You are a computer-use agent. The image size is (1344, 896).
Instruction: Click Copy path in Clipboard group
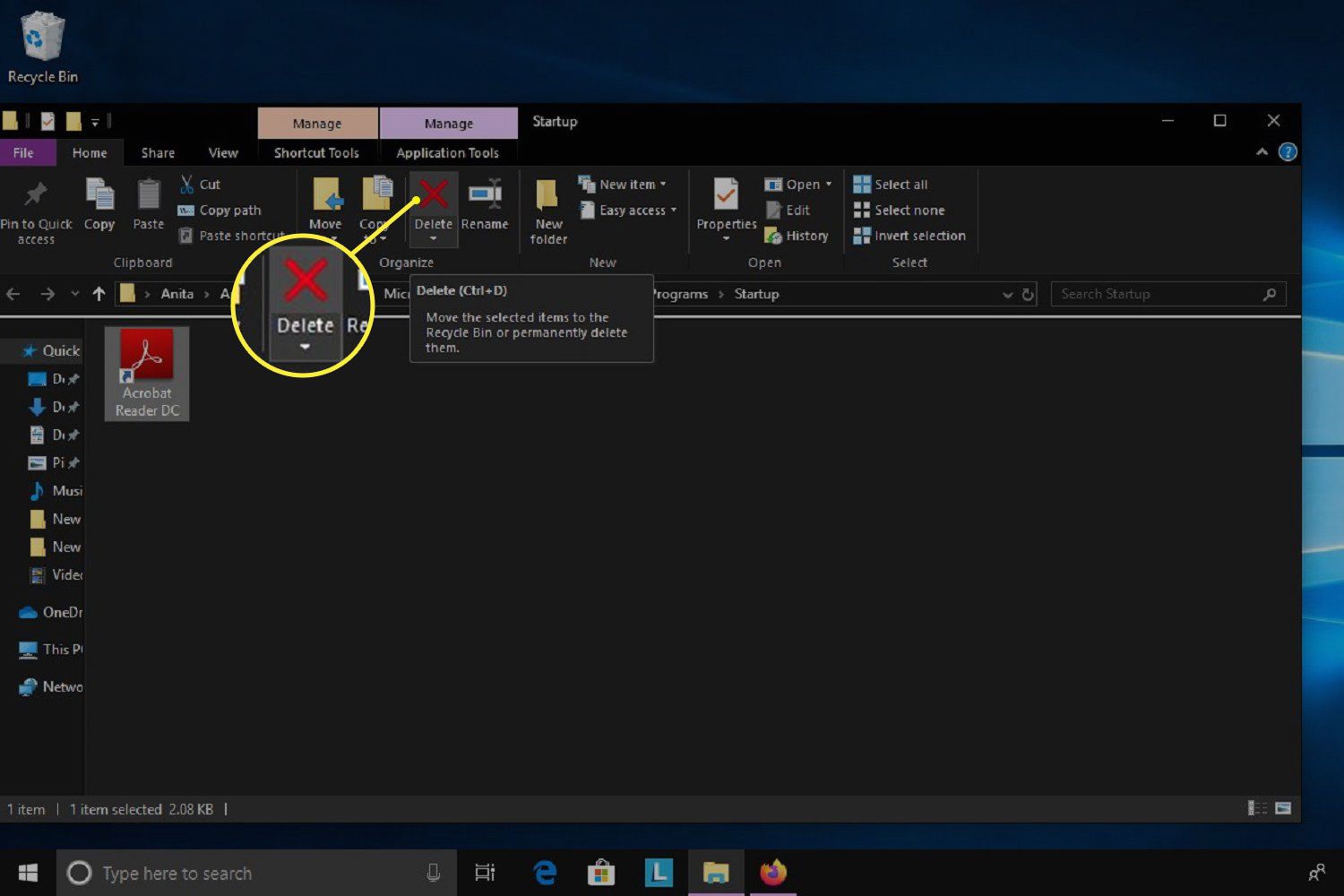coord(220,211)
